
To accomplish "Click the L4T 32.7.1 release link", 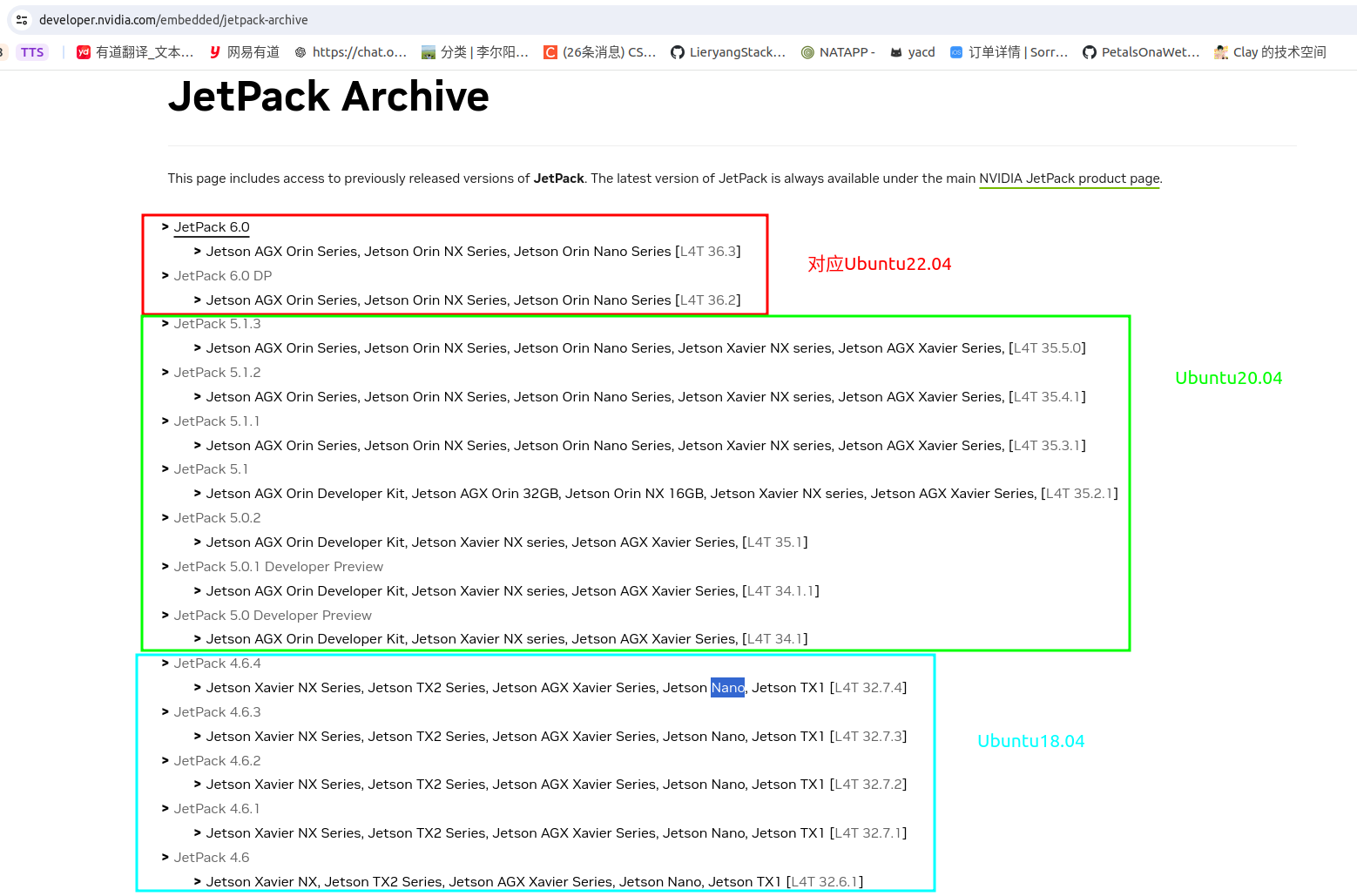I will 868,833.
